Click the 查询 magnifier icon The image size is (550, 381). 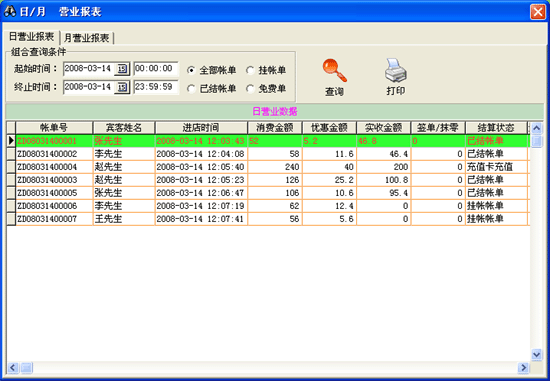[335, 71]
